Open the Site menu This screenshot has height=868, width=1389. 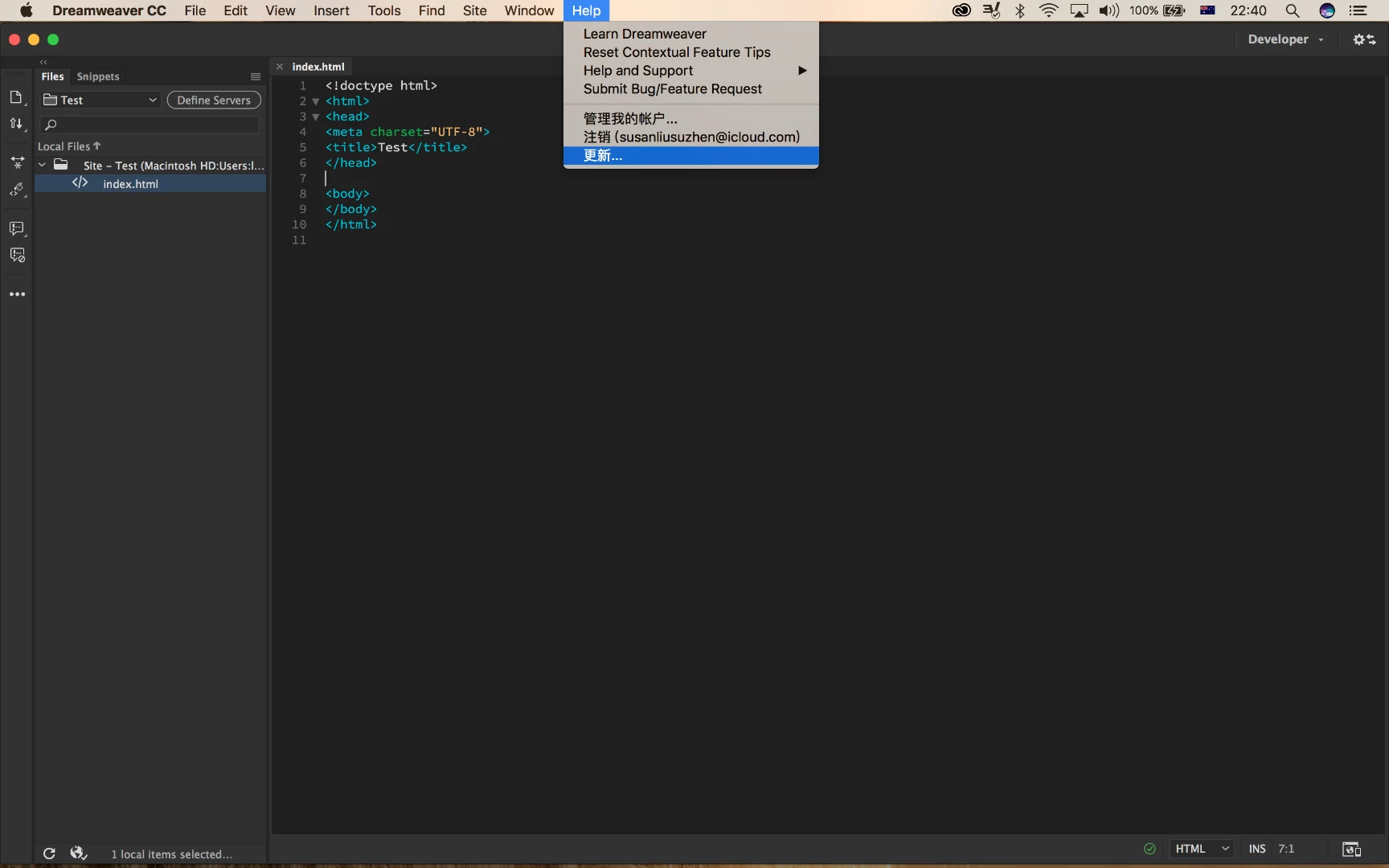click(475, 10)
